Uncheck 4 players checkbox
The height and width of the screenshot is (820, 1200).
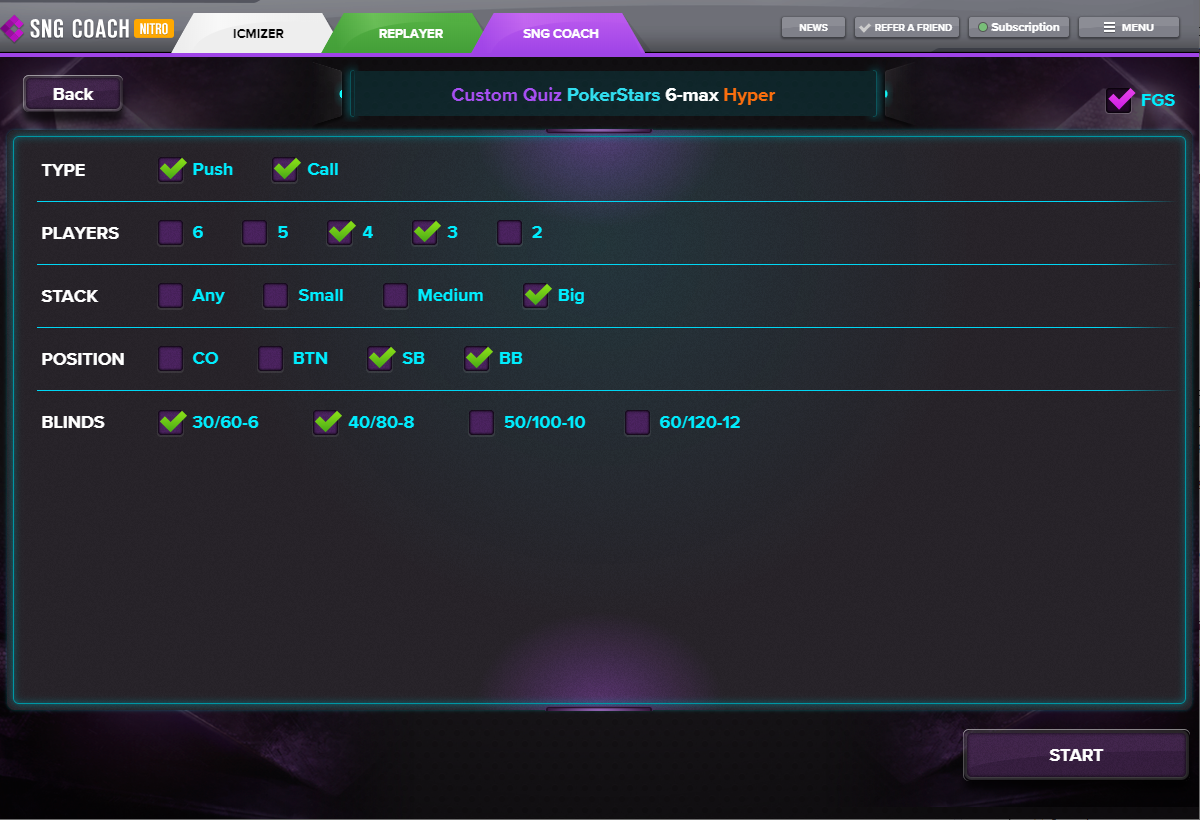pyautogui.click(x=341, y=233)
